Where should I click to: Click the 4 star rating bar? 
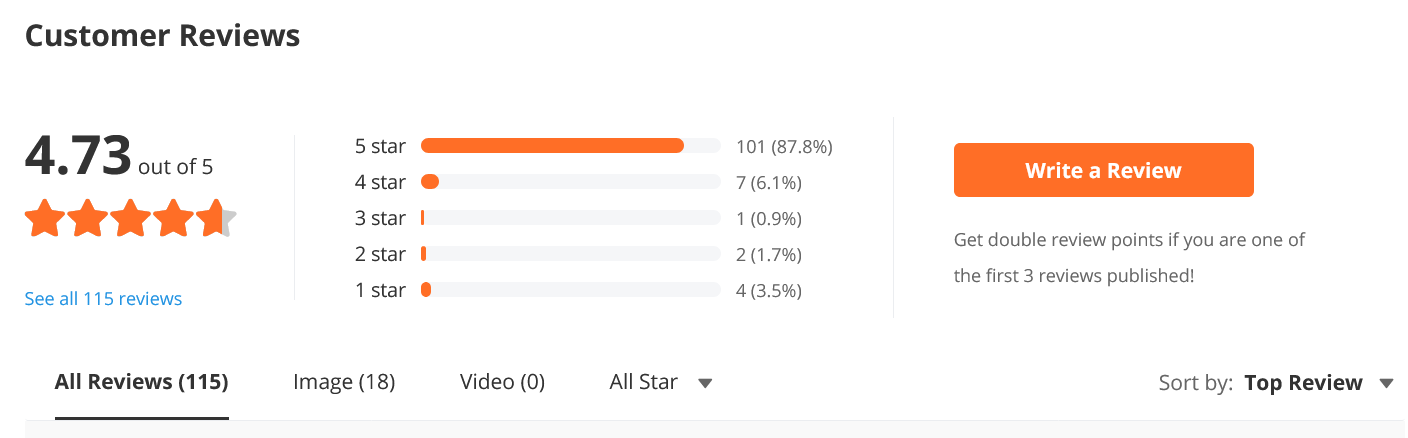pos(571,182)
